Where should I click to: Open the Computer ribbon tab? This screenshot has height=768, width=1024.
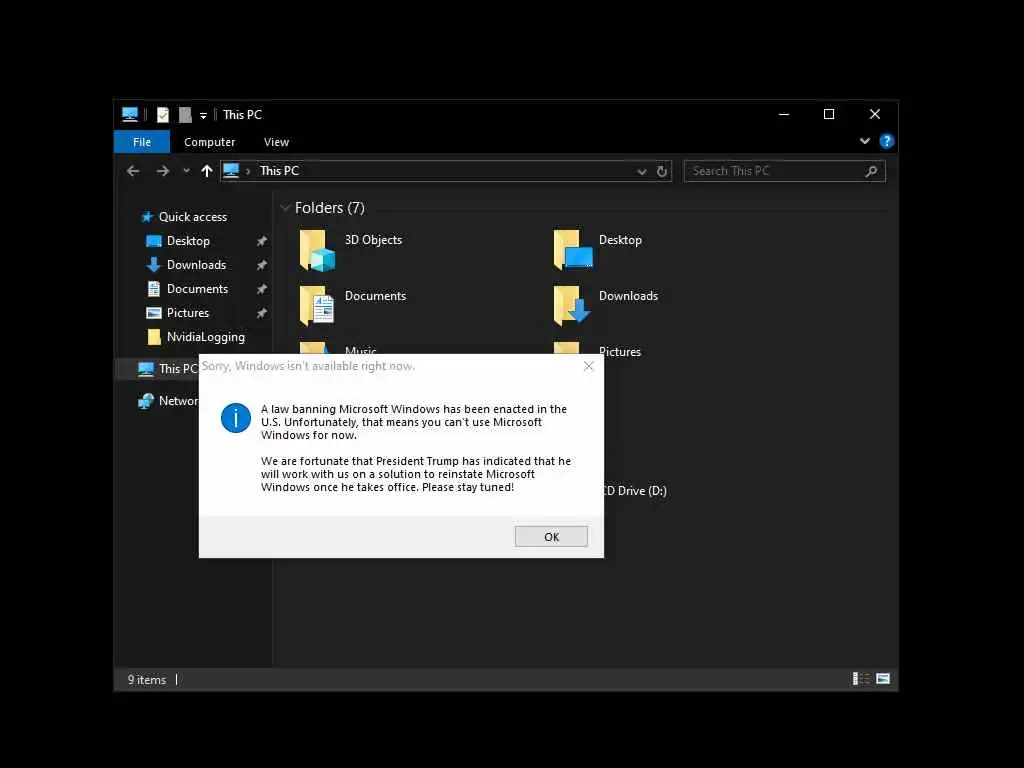[209, 142]
